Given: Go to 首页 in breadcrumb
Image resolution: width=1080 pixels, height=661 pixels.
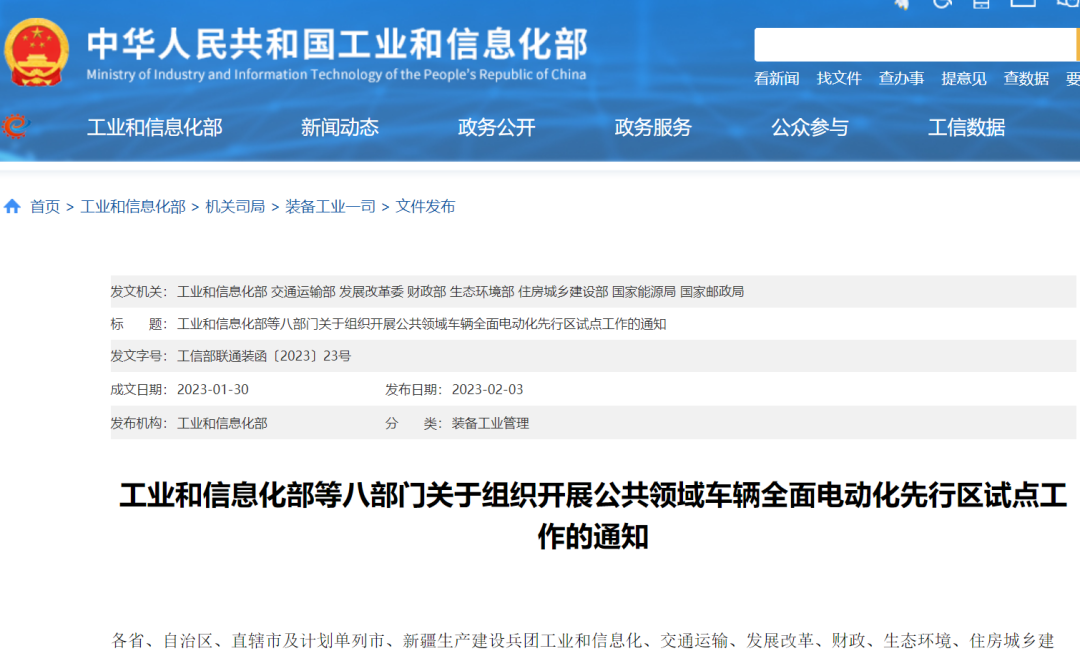Looking at the screenshot, I should [x=45, y=207].
